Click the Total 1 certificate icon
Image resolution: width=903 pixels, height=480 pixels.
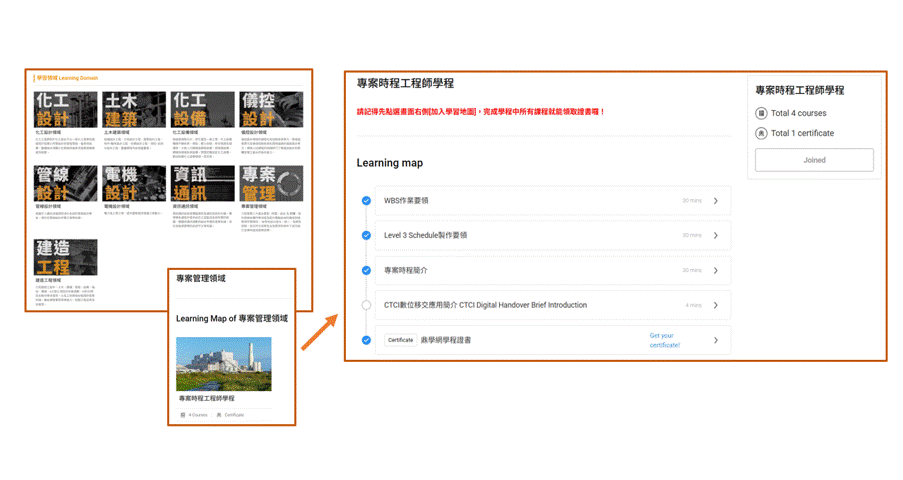[761, 133]
